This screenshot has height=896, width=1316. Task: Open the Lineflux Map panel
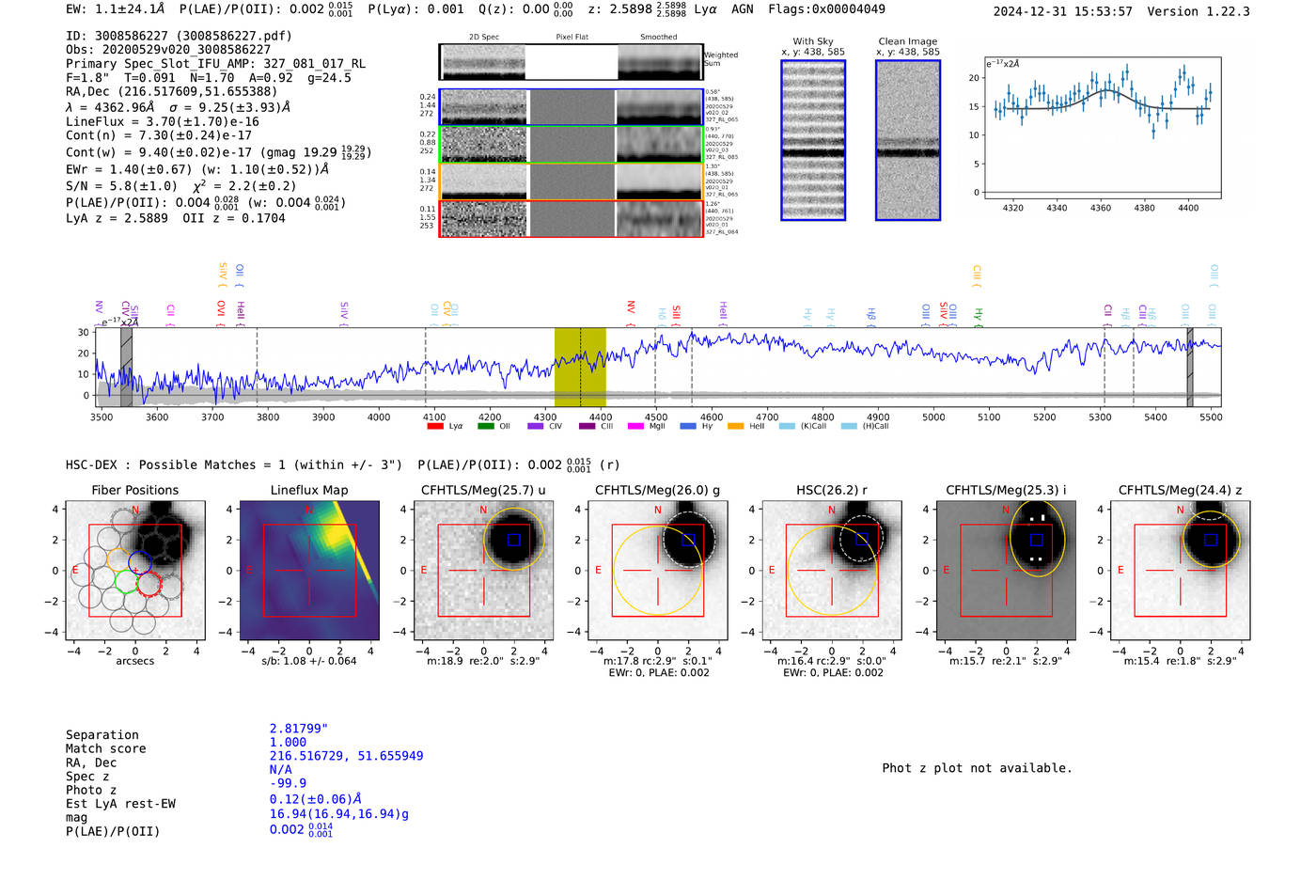tap(309, 571)
